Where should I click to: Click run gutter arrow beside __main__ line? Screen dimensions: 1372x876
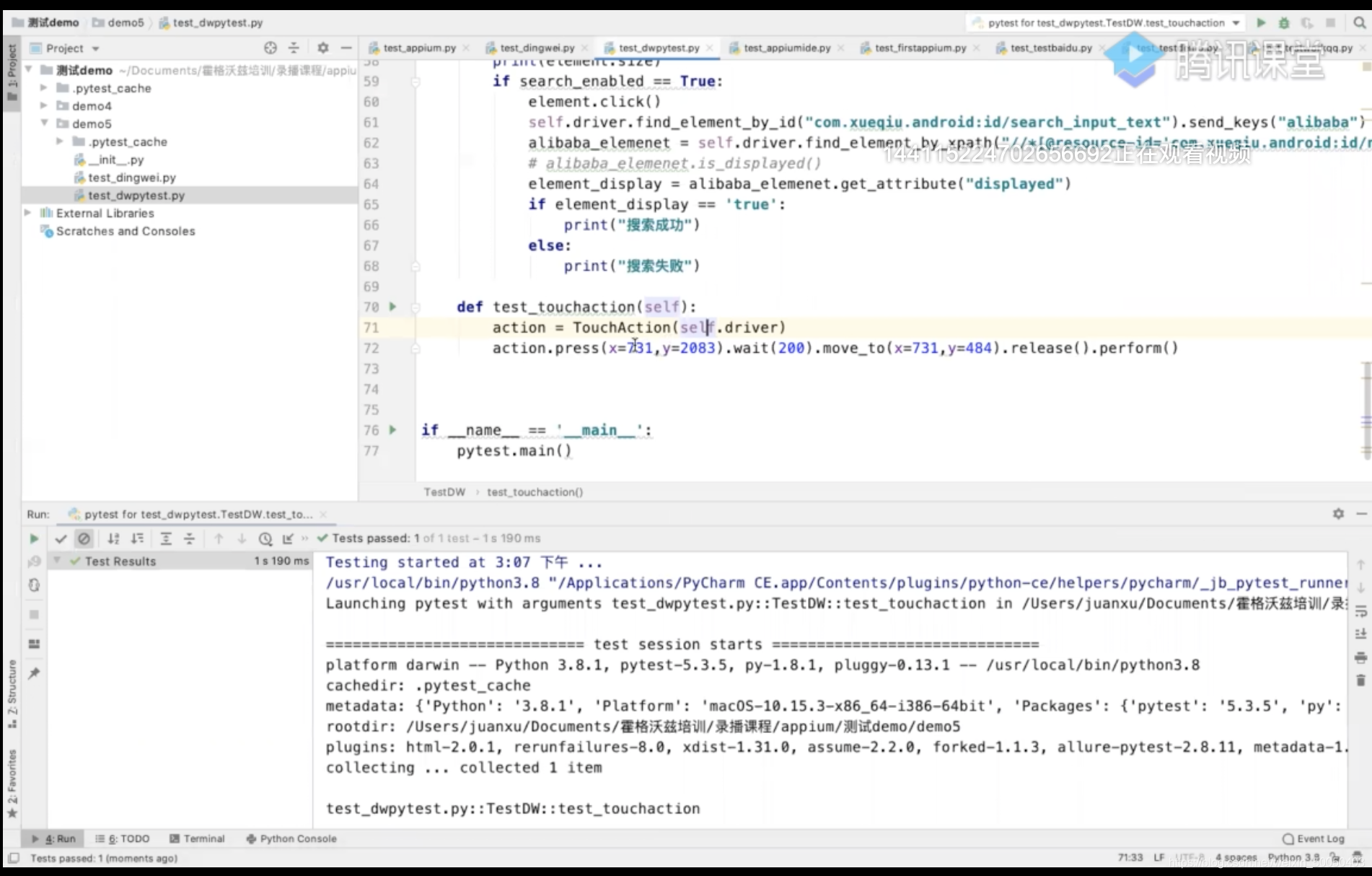[x=393, y=430]
